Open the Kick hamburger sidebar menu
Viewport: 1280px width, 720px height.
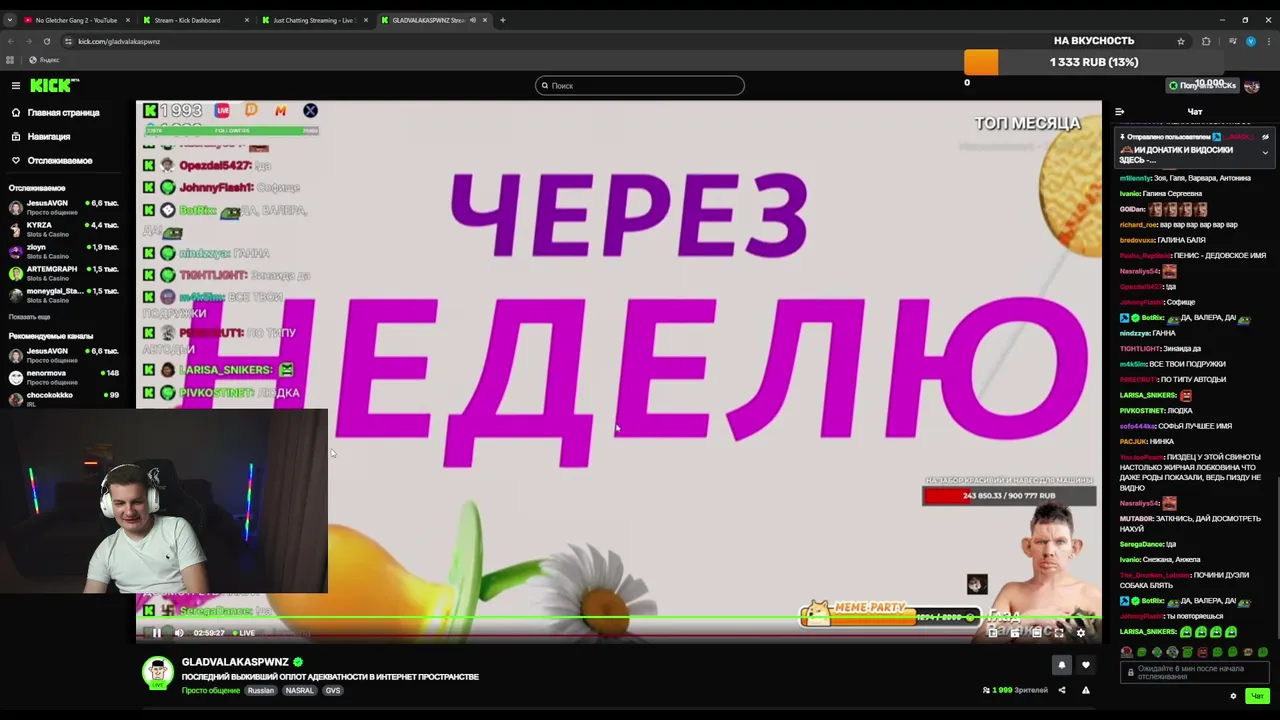tap(15, 86)
